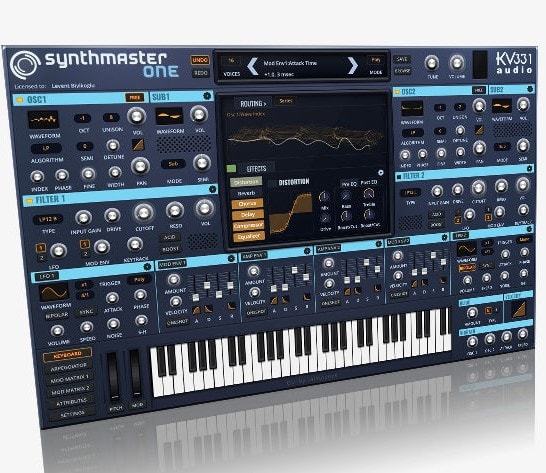Open the SUB1 Mode dropdown

173,164
